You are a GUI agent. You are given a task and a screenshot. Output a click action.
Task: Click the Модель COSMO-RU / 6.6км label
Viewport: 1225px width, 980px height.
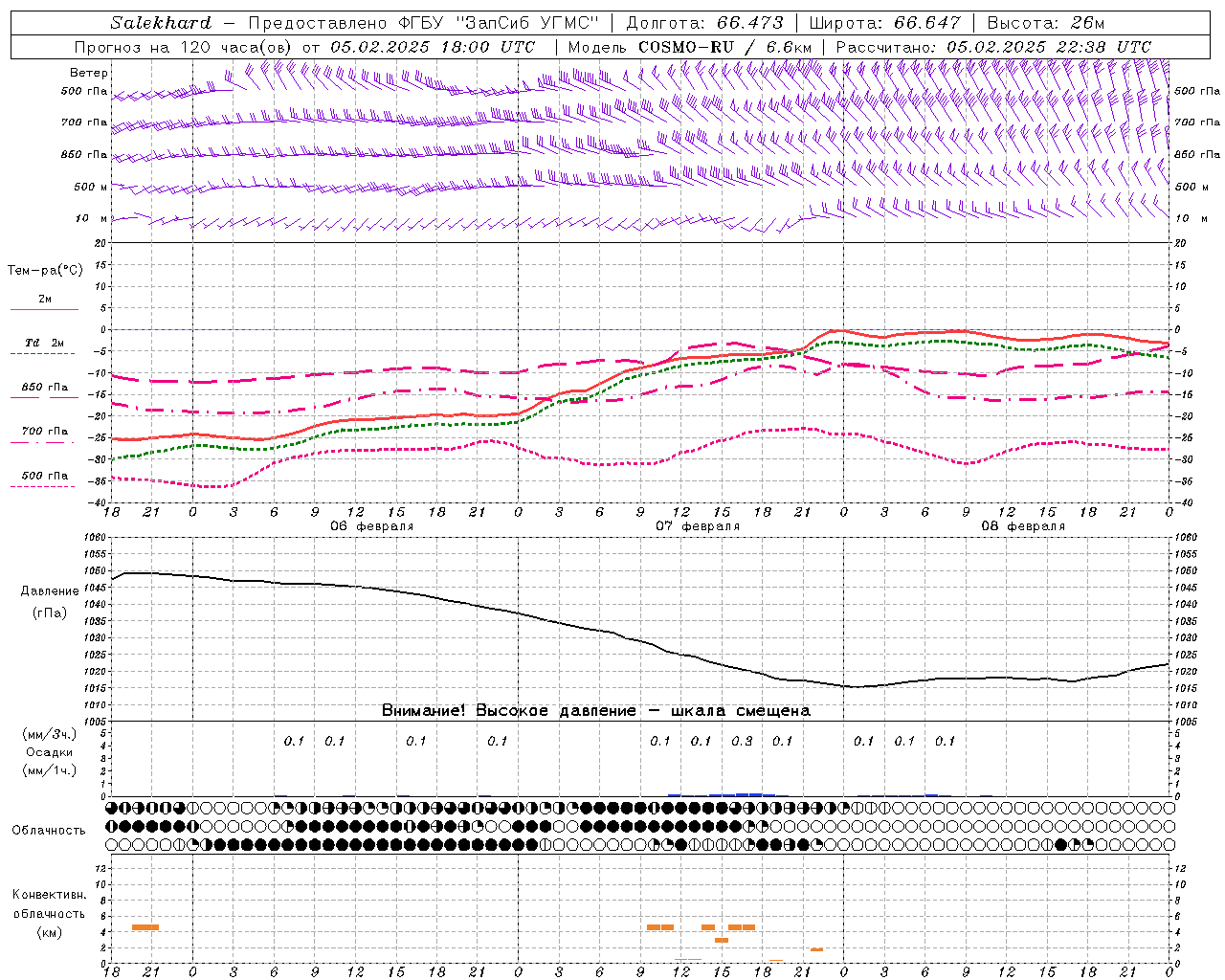(690, 47)
